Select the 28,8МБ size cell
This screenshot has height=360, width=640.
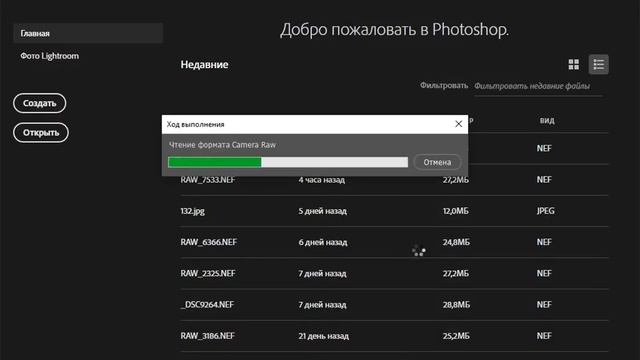point(456,305)
